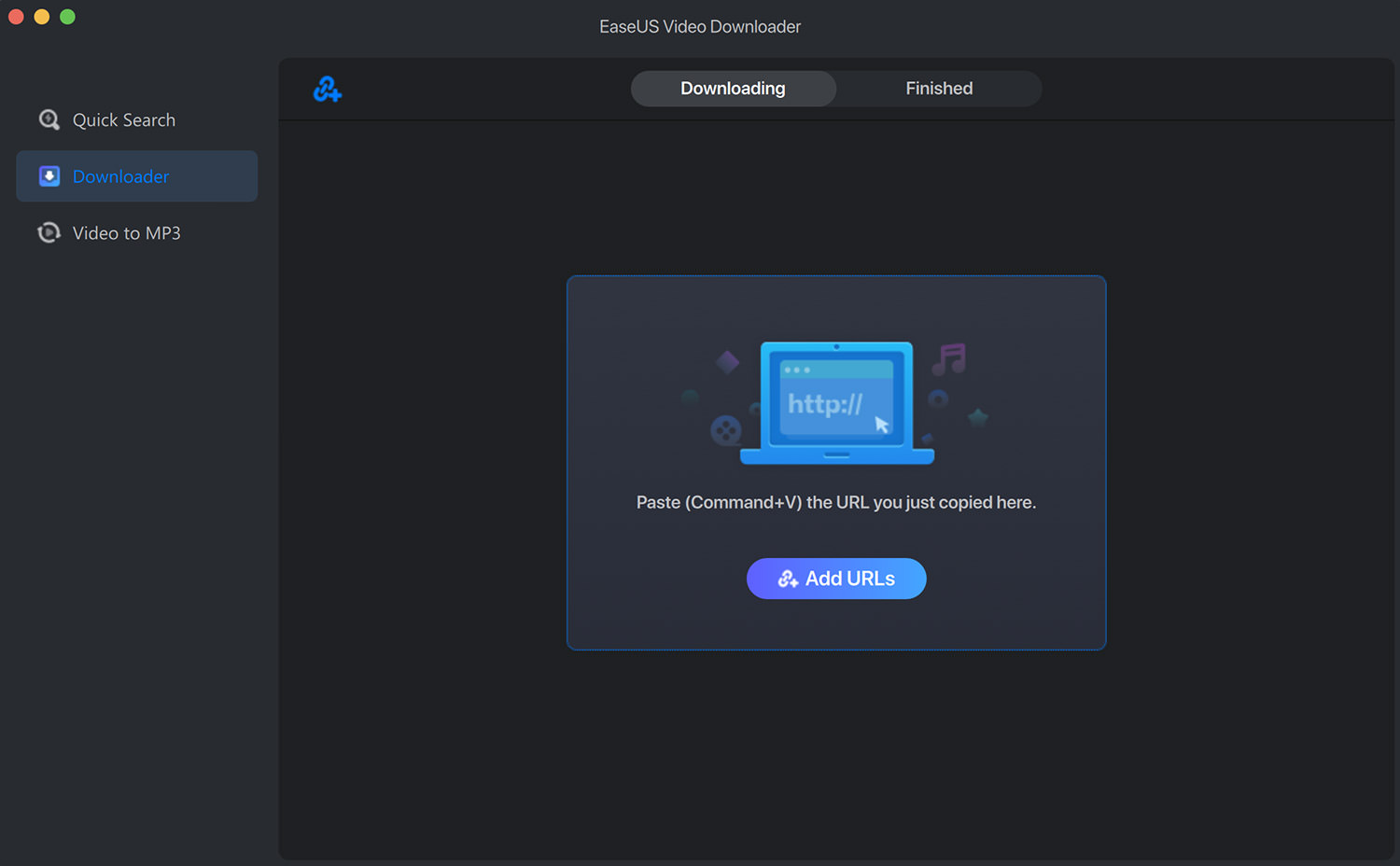
Task: Click the add link icon in the top toolbar
Action: pyautogui.click(x=328, y=90)
